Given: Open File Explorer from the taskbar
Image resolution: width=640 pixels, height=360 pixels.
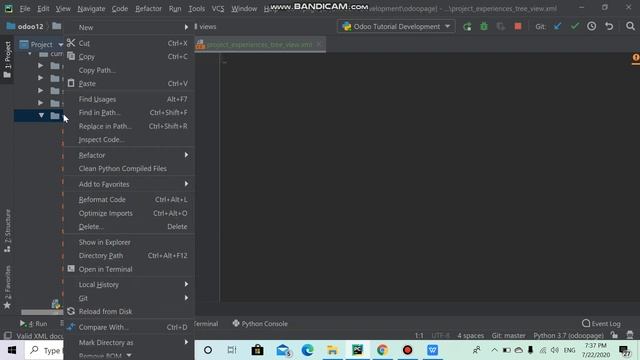Looking at the screenshot, I should pos(332,350).
